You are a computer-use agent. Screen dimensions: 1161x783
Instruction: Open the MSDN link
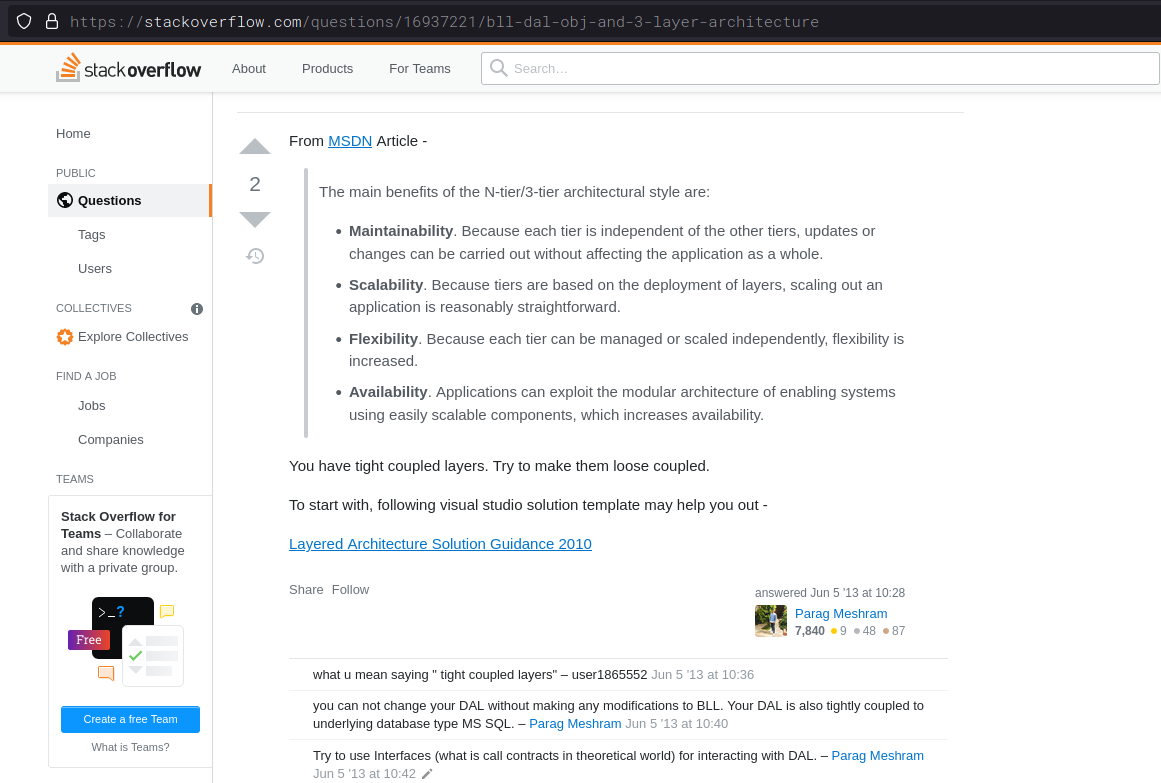tap(350, 141)
